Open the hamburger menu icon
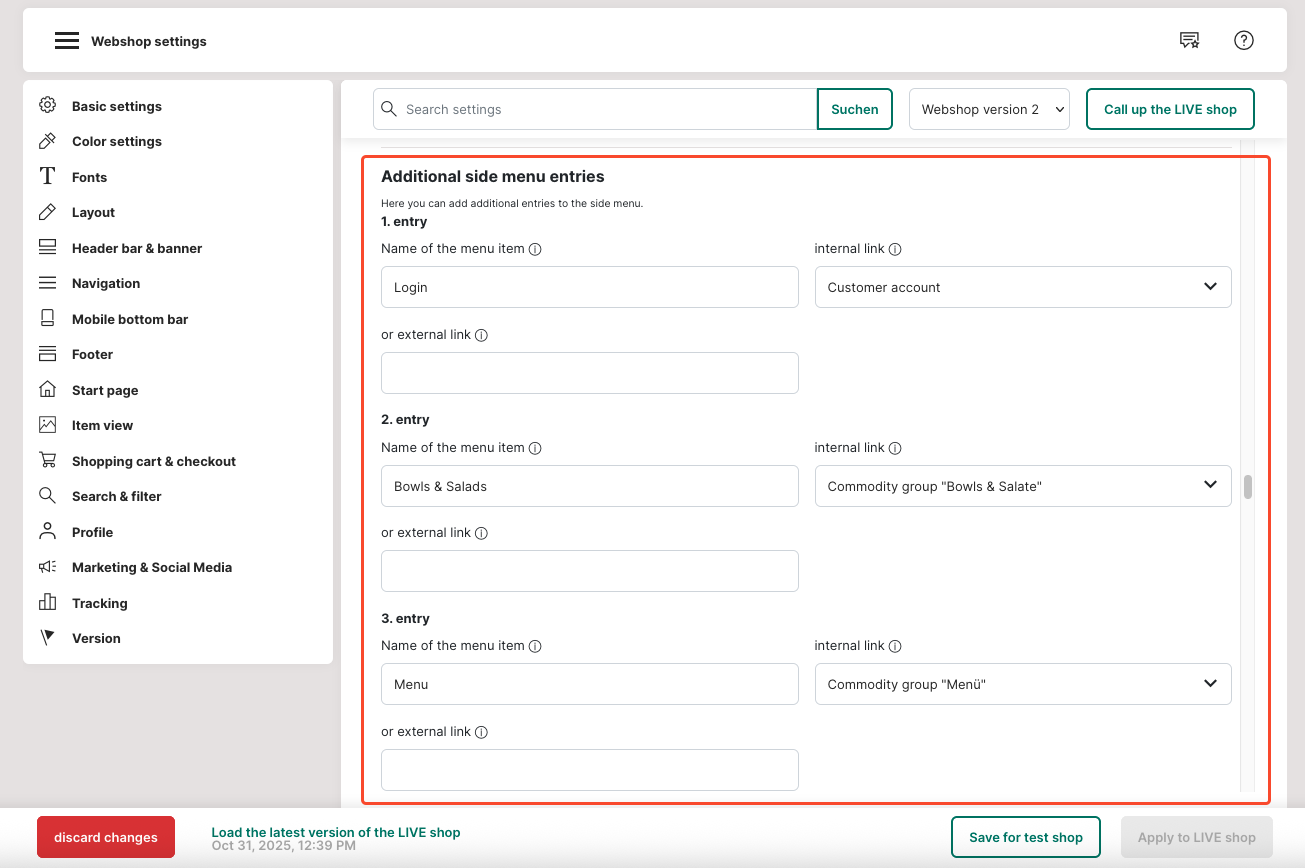 67,41
